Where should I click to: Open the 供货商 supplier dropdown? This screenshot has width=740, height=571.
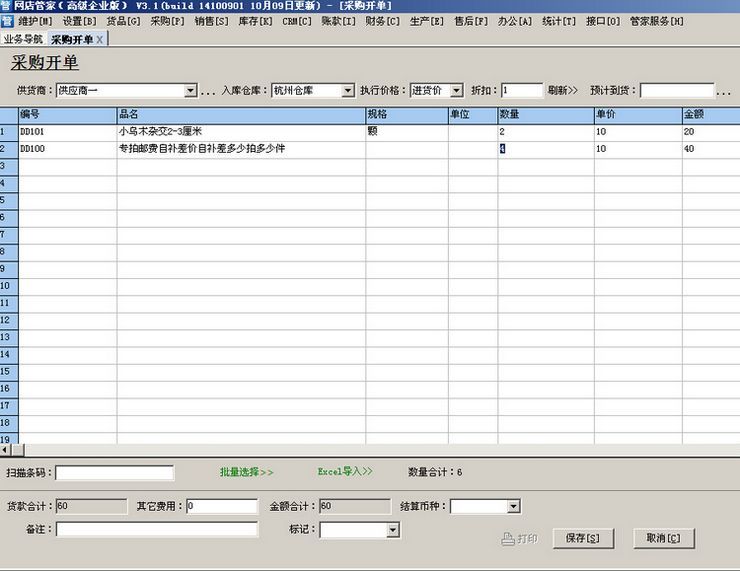[190, 91]
